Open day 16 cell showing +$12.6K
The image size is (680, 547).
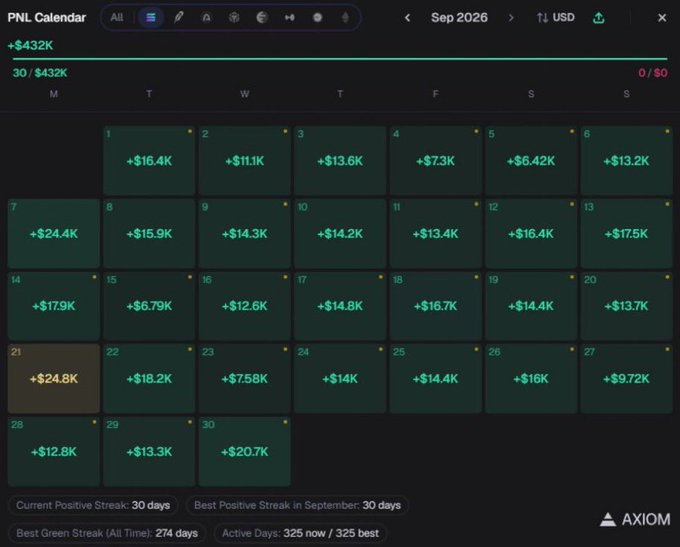tap(245, 306)
